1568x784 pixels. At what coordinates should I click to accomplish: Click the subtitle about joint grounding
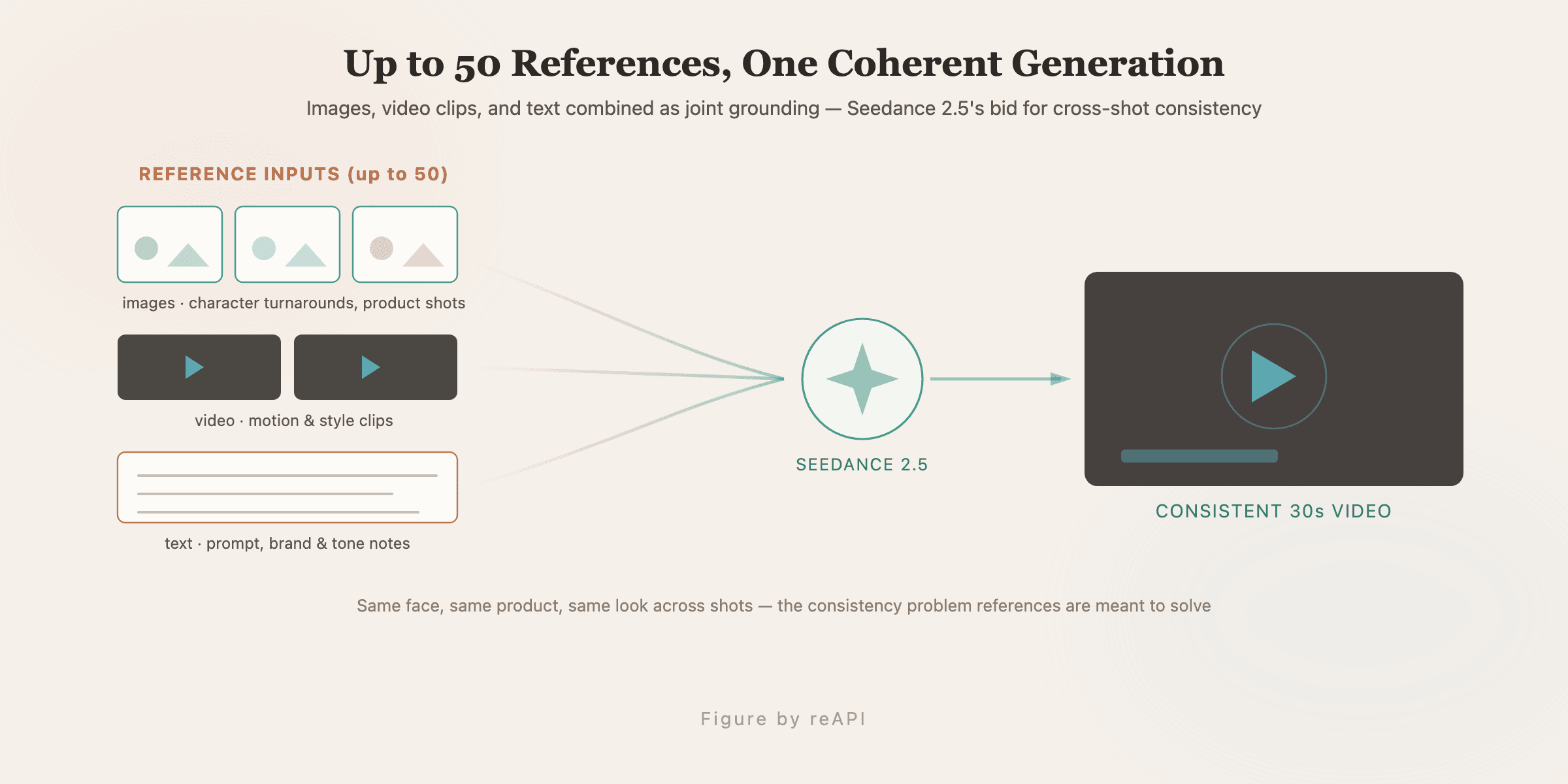784,108
